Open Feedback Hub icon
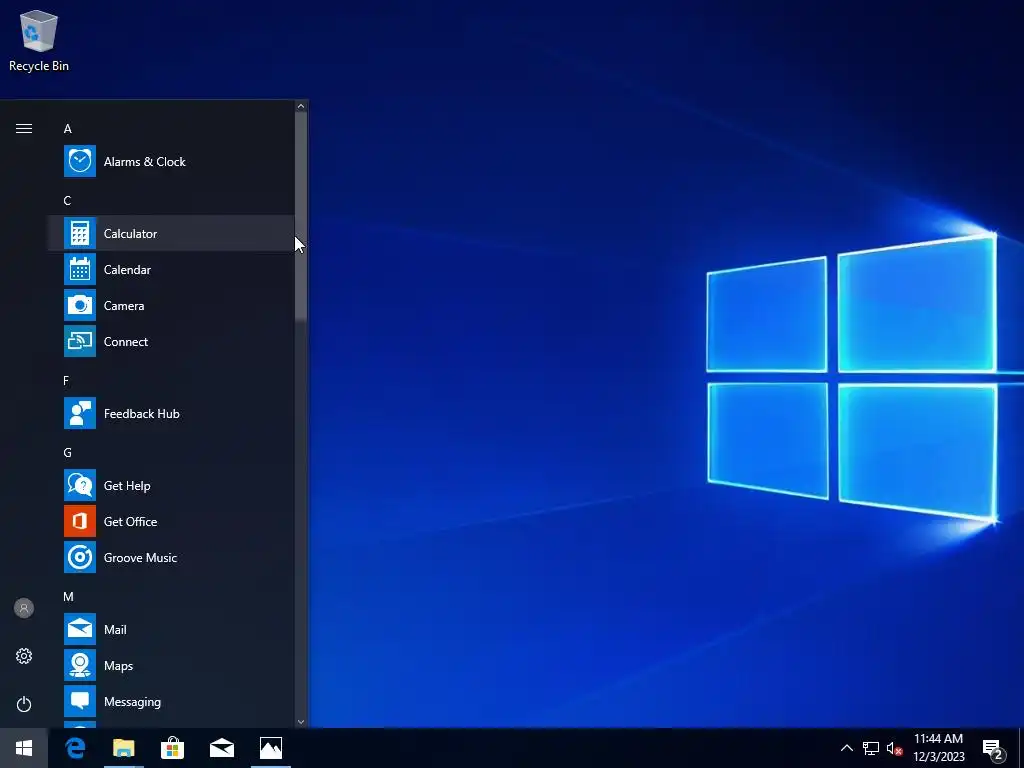Viewport: 1024px width, 768px height. (x=80, y=413)
